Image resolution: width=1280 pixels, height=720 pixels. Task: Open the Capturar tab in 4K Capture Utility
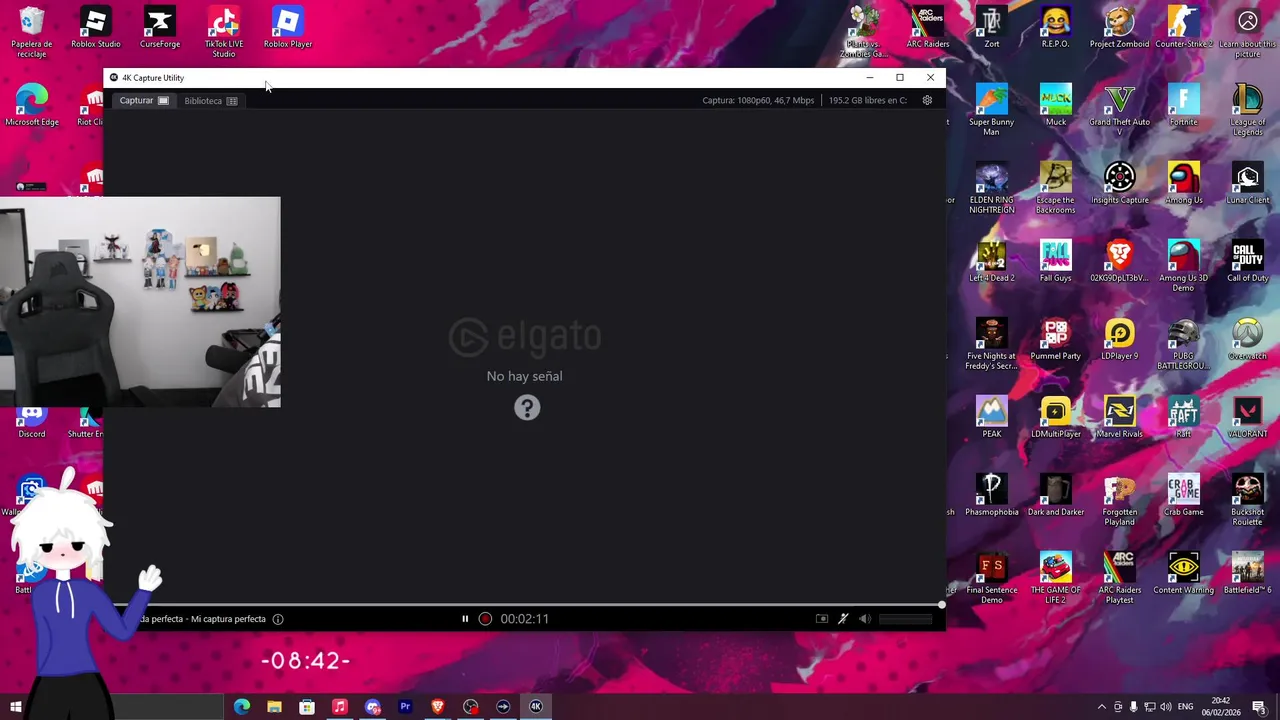point(144,100)
